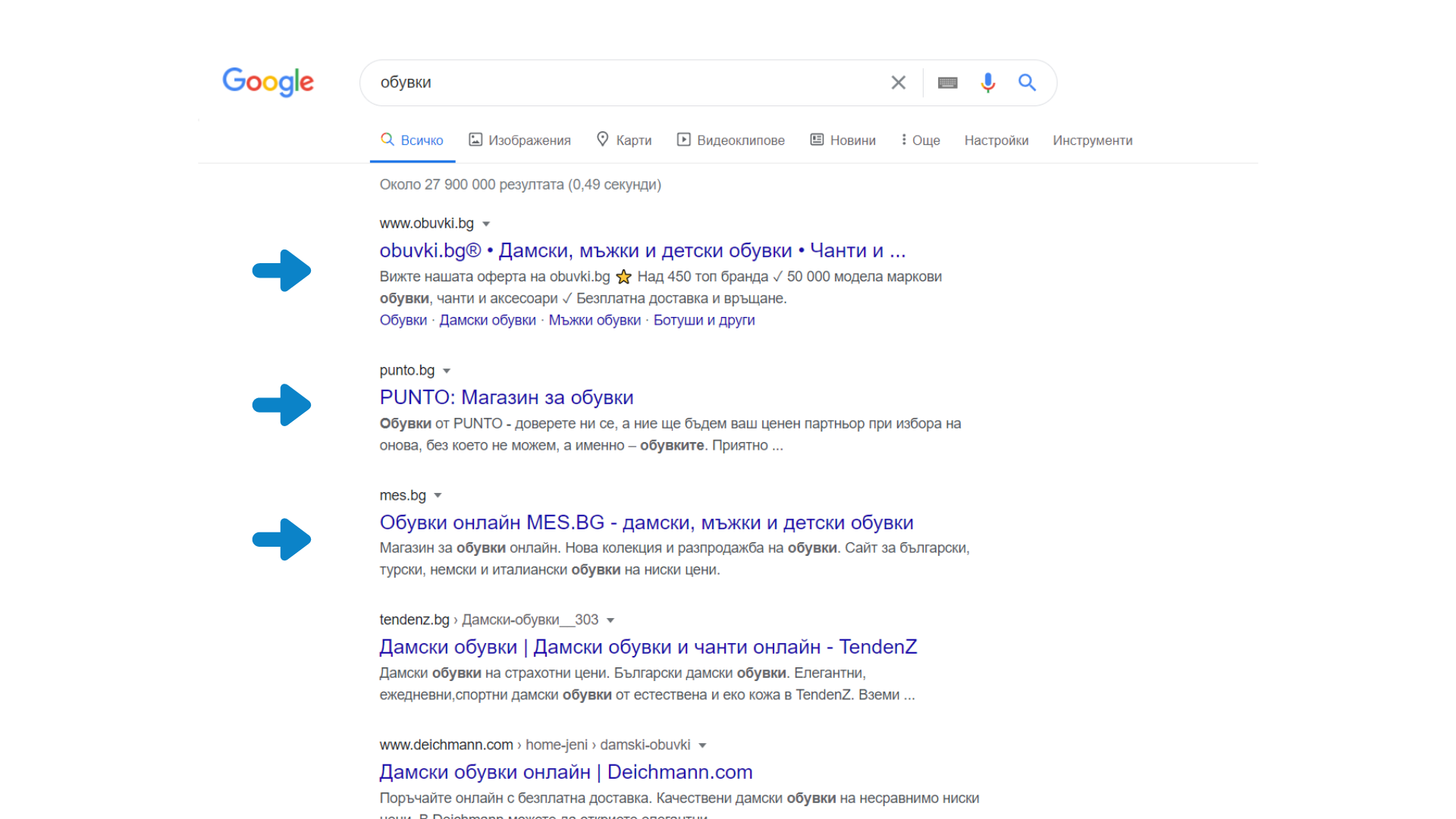
Task: Click the image icon beside Изображения
Action: pyautogui.click(x=475, y=140)
